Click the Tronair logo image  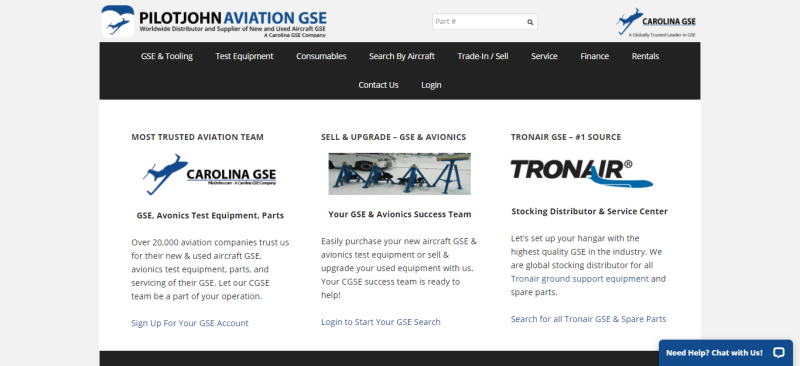(582, 173)
